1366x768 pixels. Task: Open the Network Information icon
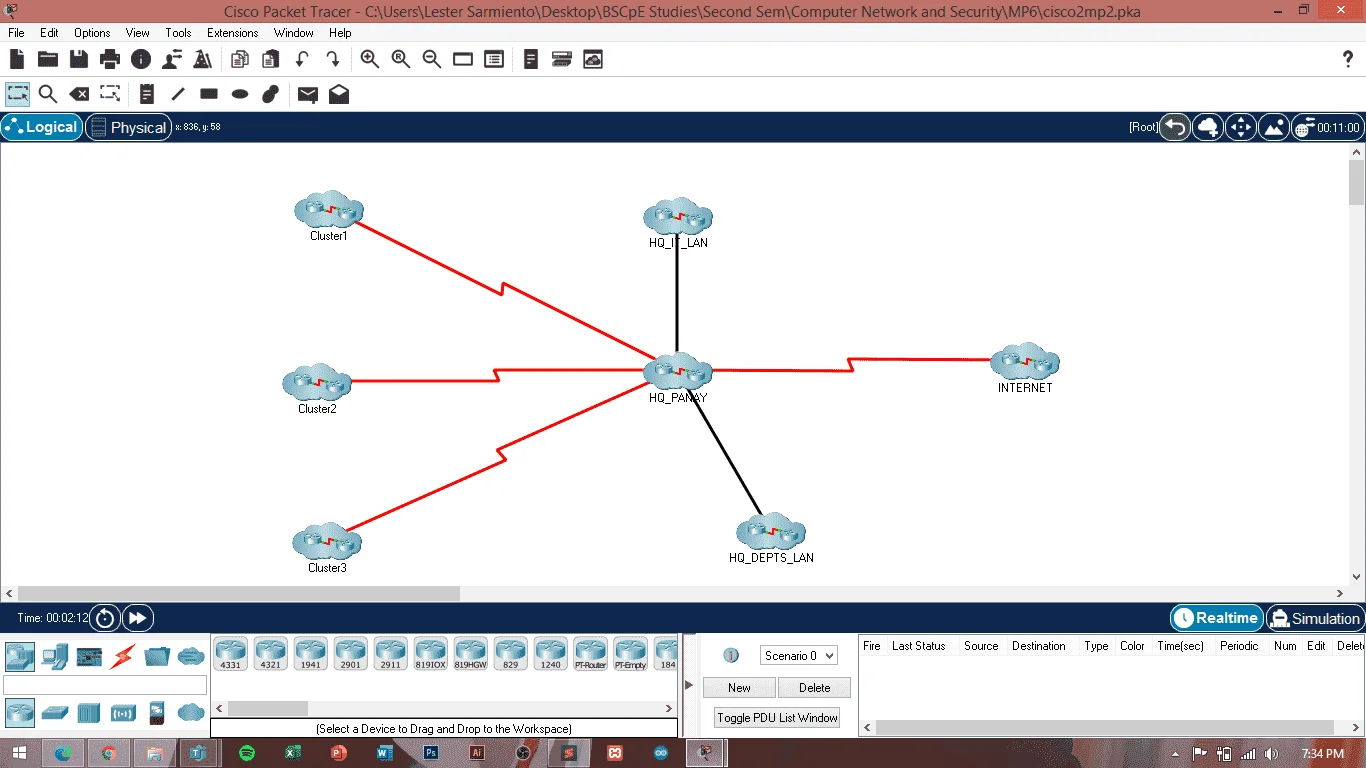coord(141,60)
